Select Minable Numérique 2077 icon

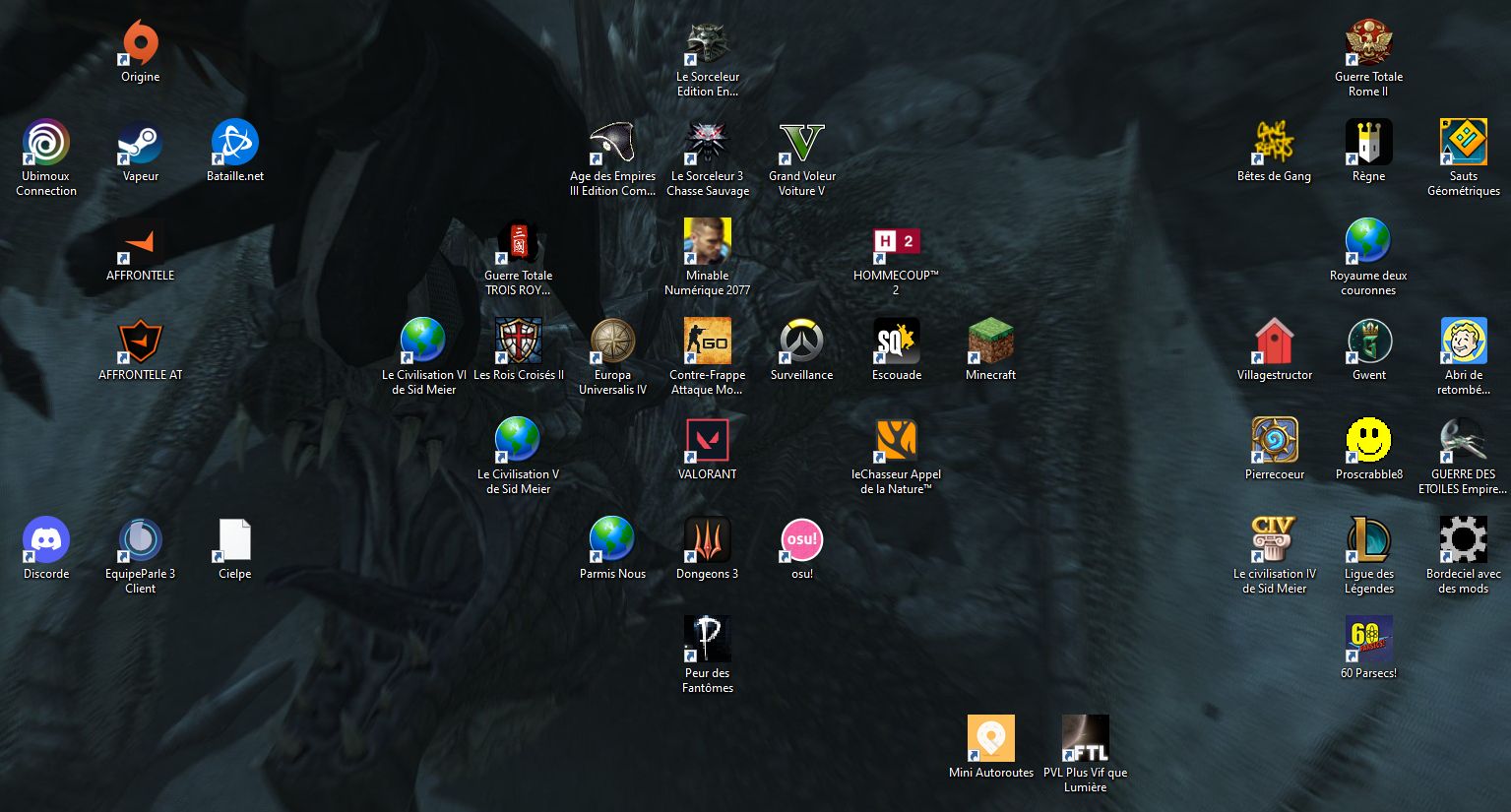[x=708, y=242]
